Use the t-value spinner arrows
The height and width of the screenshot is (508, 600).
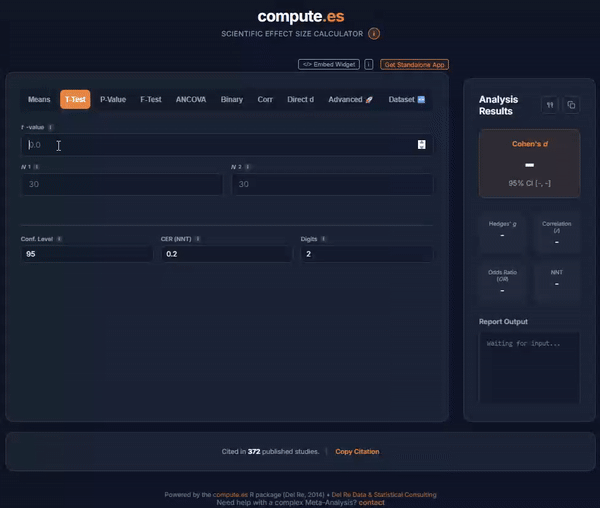421,145
